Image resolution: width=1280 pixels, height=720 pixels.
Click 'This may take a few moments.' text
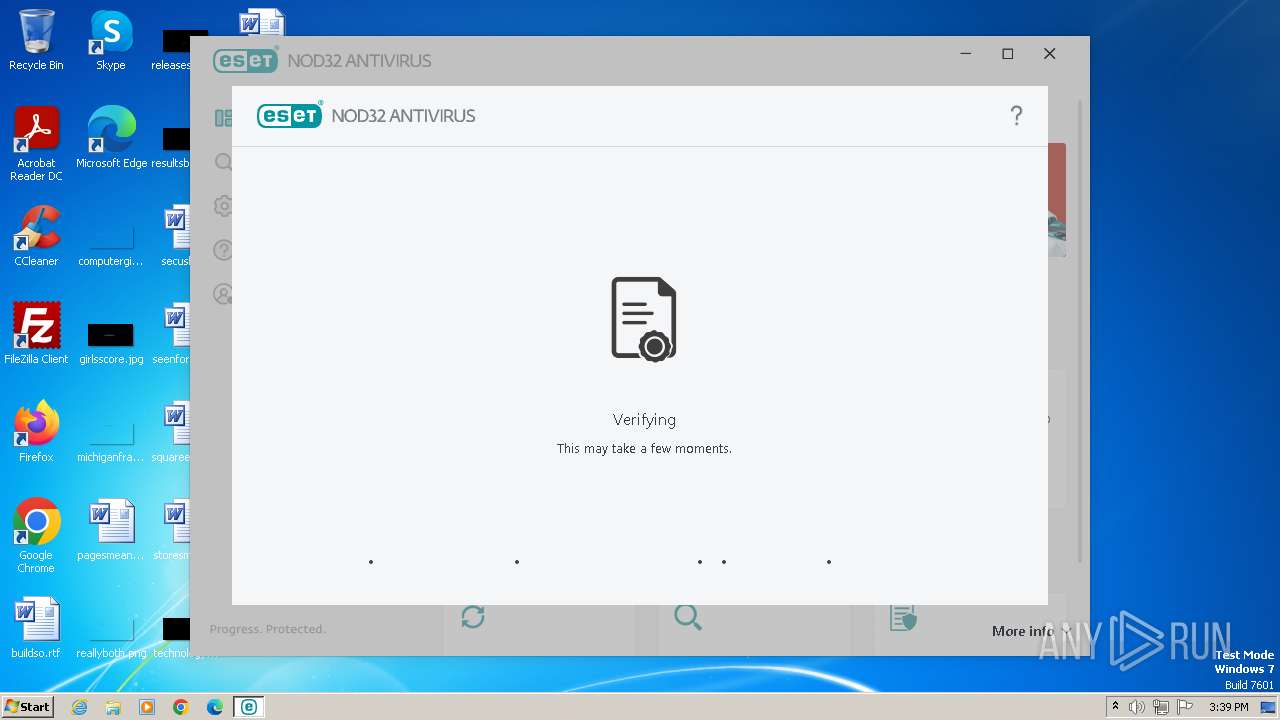644,449
